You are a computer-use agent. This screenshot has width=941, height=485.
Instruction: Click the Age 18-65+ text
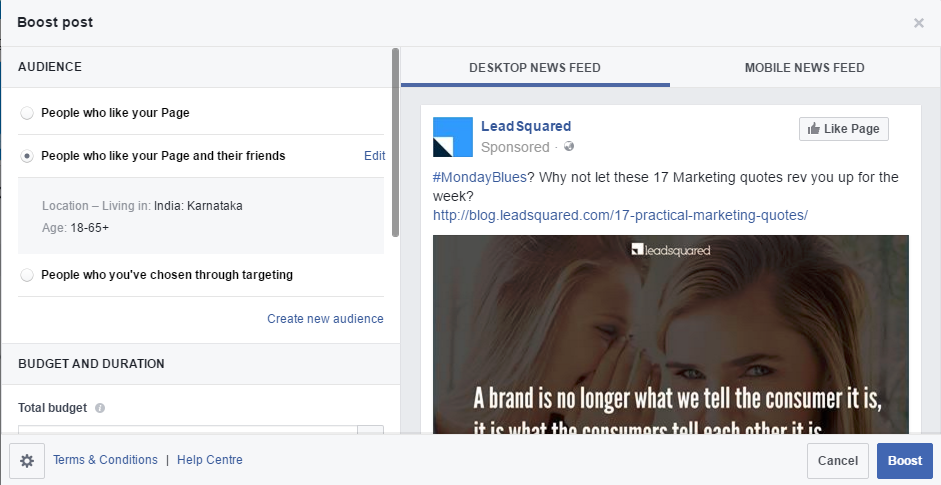pos(76,228)
